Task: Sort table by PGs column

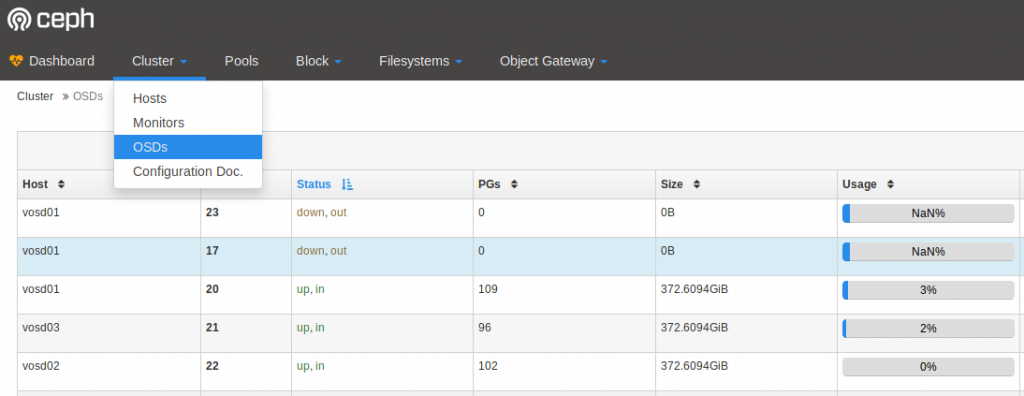Action: [x=498, y=184]
